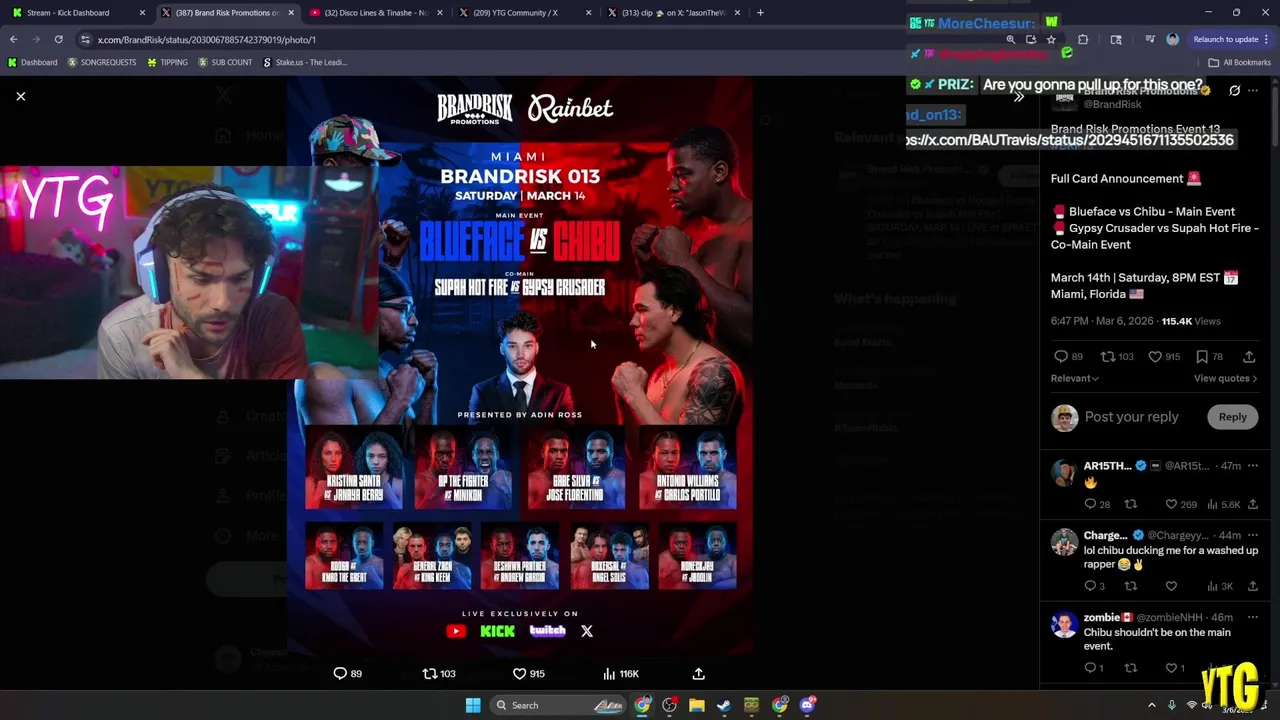Close the photo viewer with X
This screenshot has width=1280, height=720.
click(x=20, y=96)
